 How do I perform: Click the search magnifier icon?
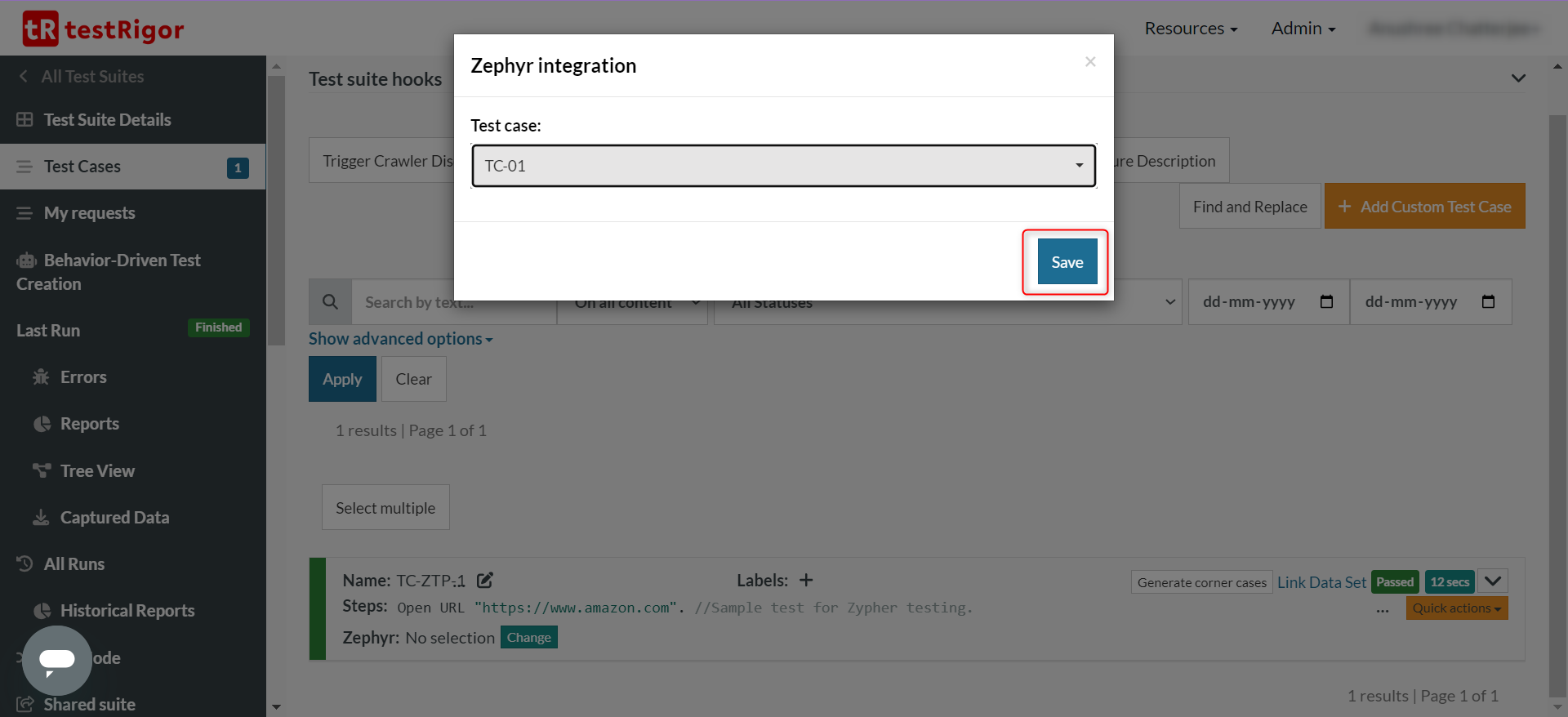[x=330, y=302]
